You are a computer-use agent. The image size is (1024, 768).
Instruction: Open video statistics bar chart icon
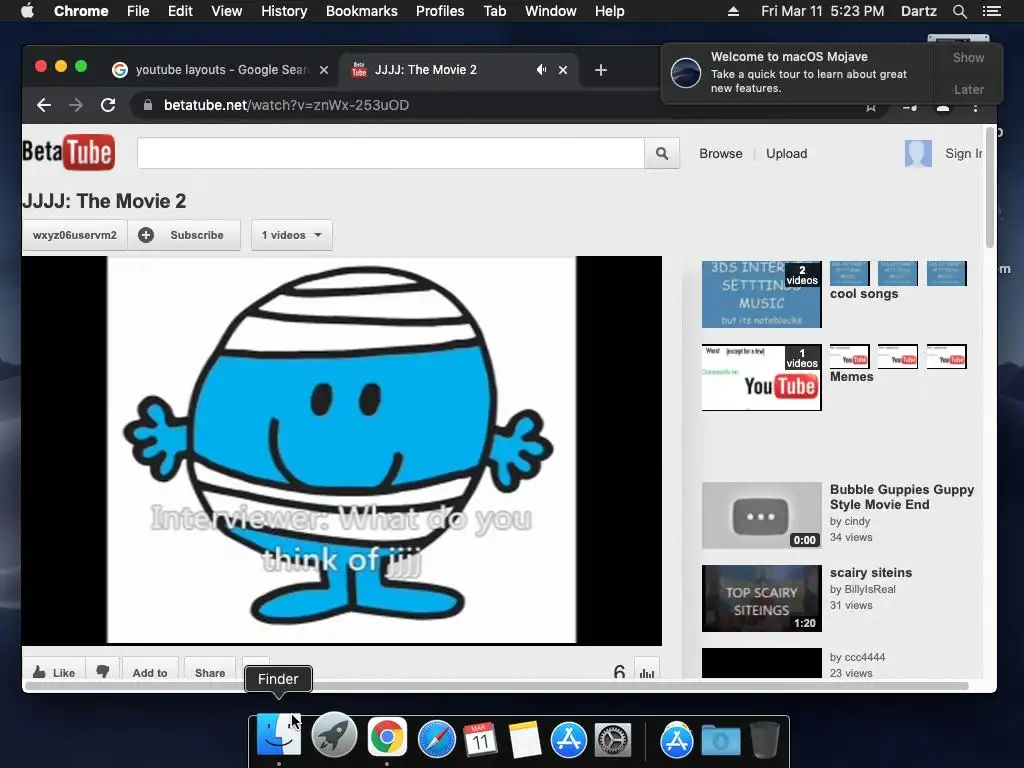tap(647, 673)
